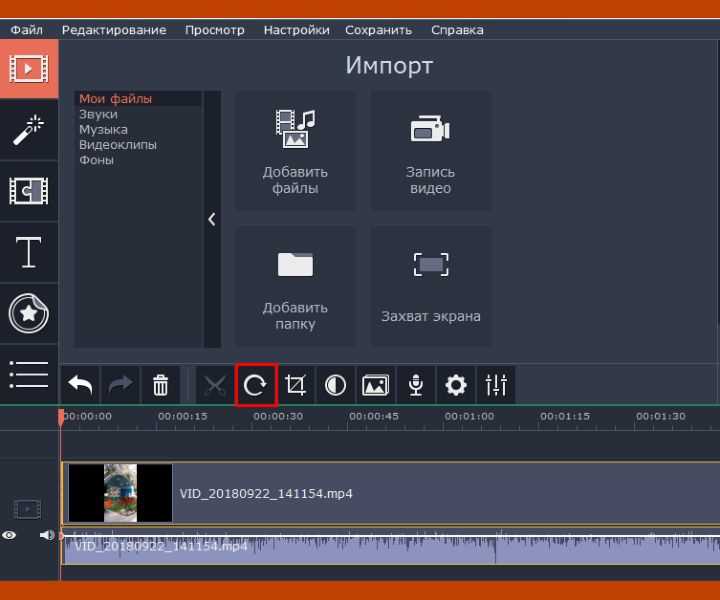Open clip properties gear icon
This screenshot has width=720, height=600.
point(456,385)
